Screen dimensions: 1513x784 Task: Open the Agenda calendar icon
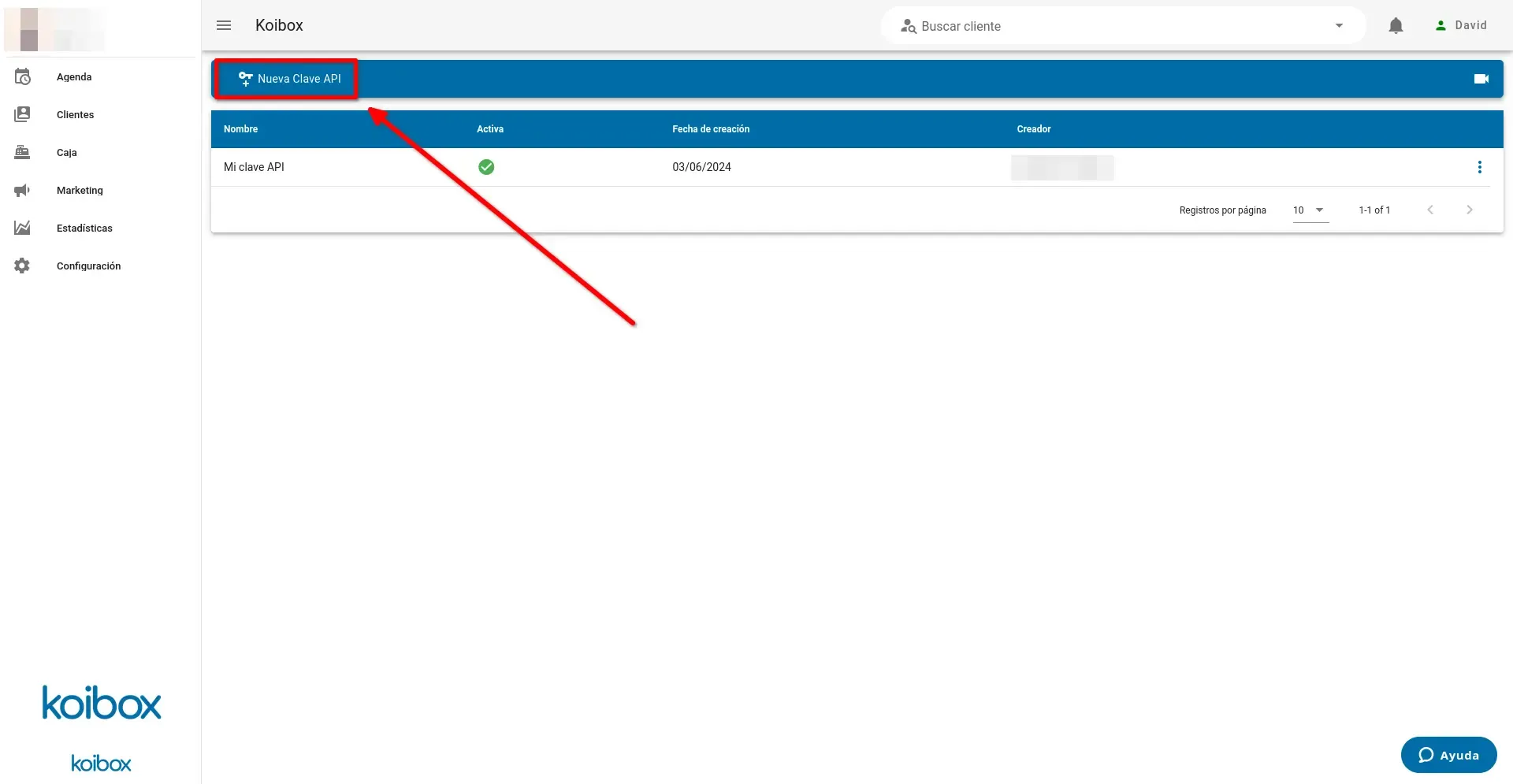[22, 76]
